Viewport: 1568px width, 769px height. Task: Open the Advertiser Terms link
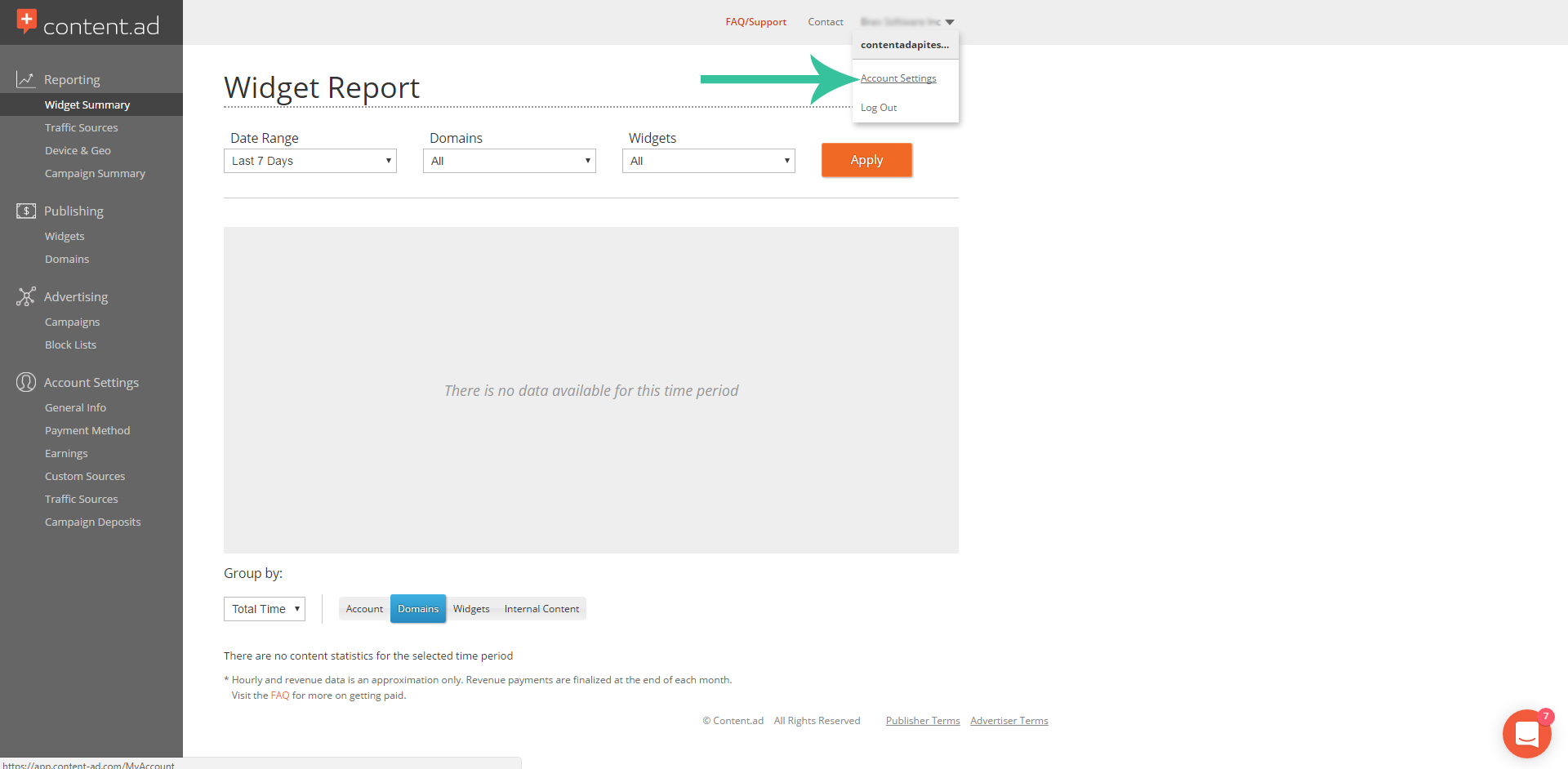[x=1009, y=721]
